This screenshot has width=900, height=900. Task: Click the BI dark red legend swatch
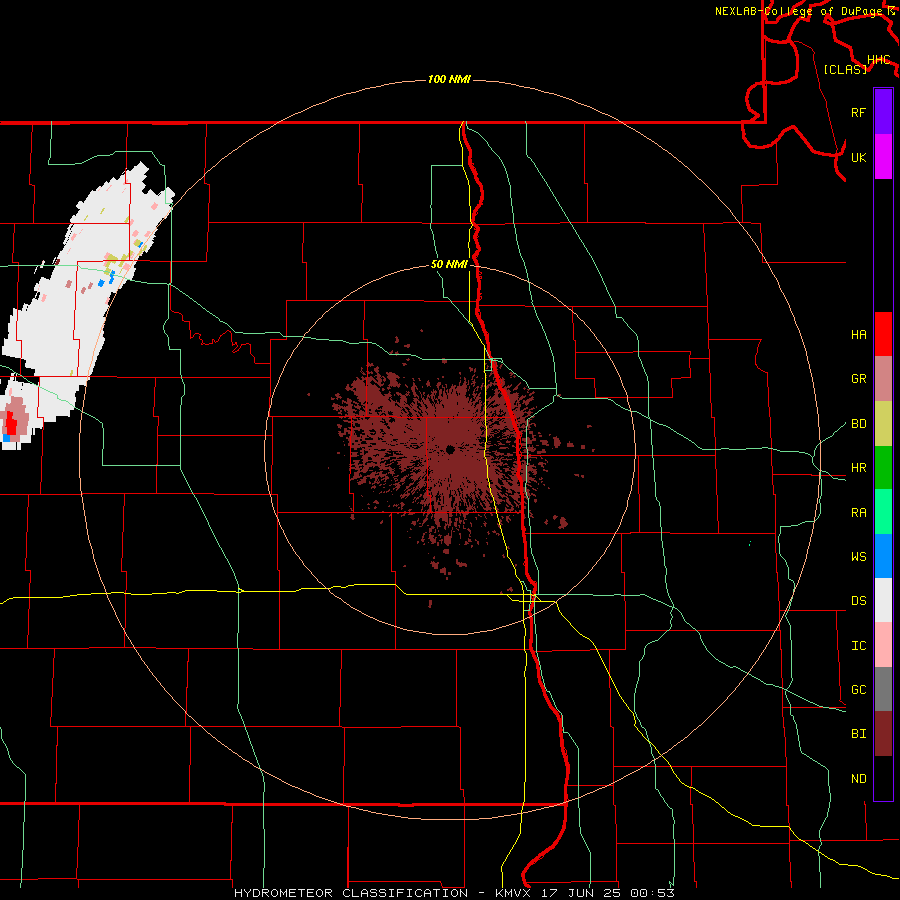(x=883, y=734)
